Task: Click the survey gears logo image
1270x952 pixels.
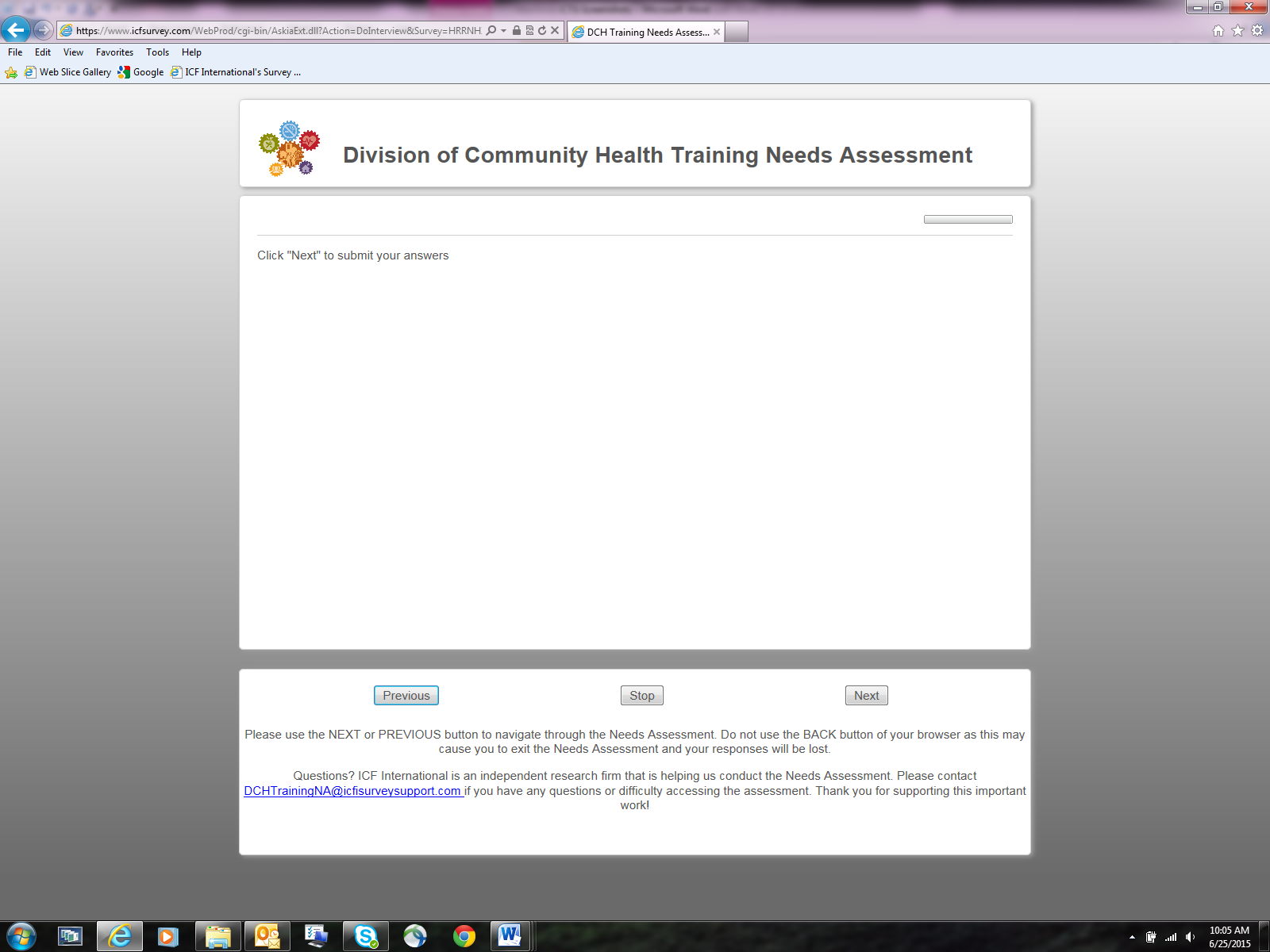Action: [290, 148]
